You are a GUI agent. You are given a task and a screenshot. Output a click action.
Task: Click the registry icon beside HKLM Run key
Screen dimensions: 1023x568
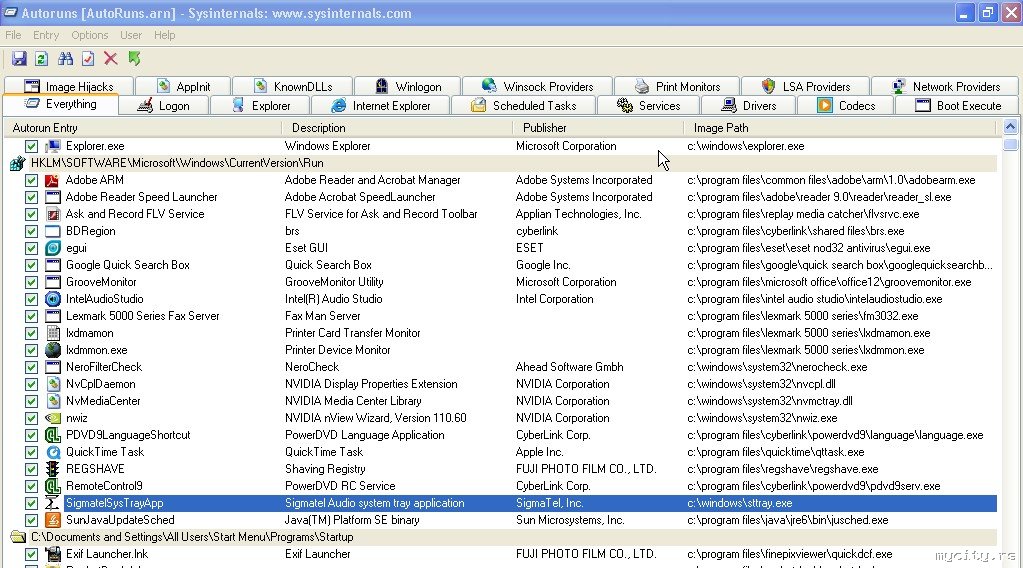[18, 163]
